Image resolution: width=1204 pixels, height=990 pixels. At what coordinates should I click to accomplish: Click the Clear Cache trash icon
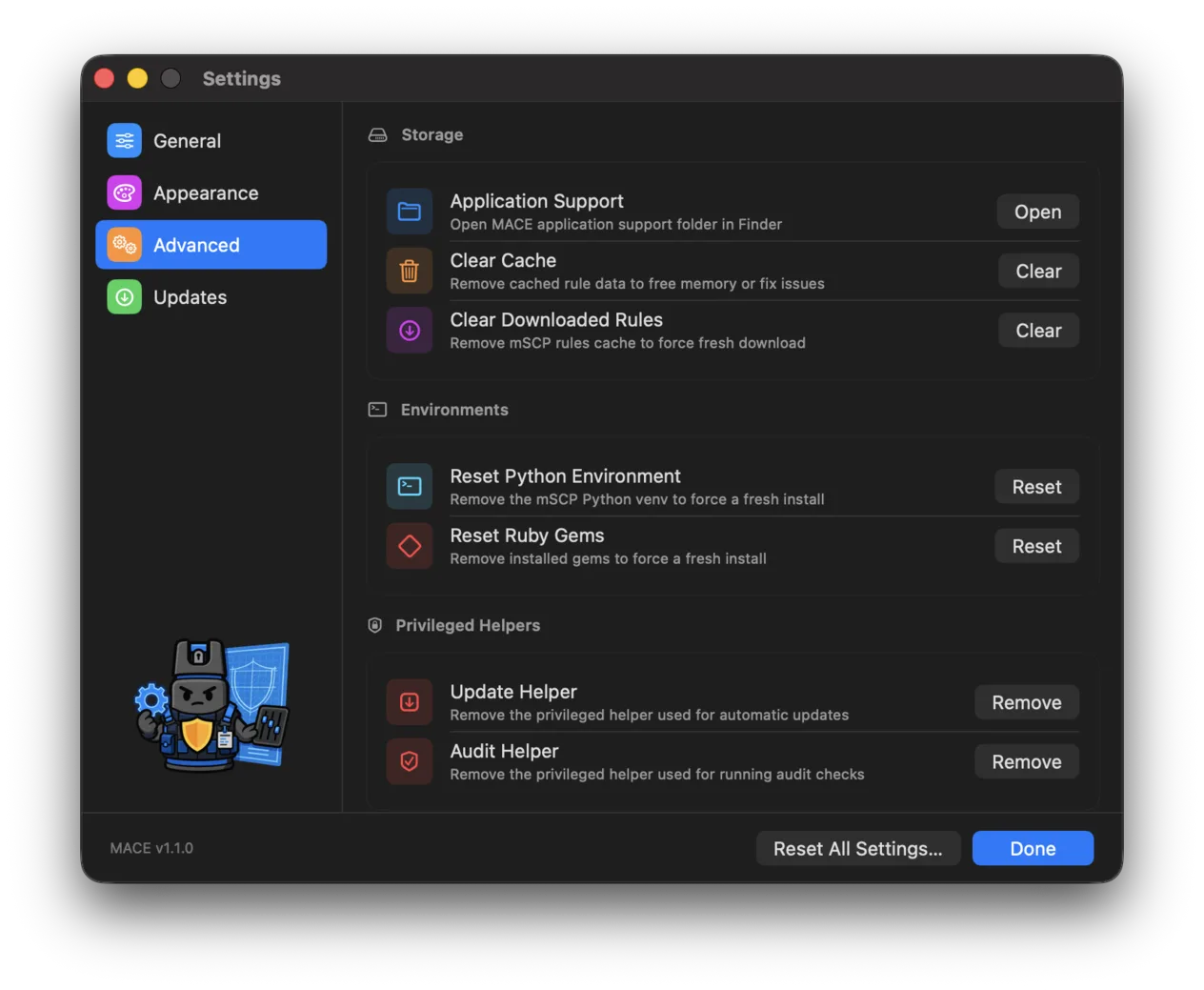coord(410,272)
